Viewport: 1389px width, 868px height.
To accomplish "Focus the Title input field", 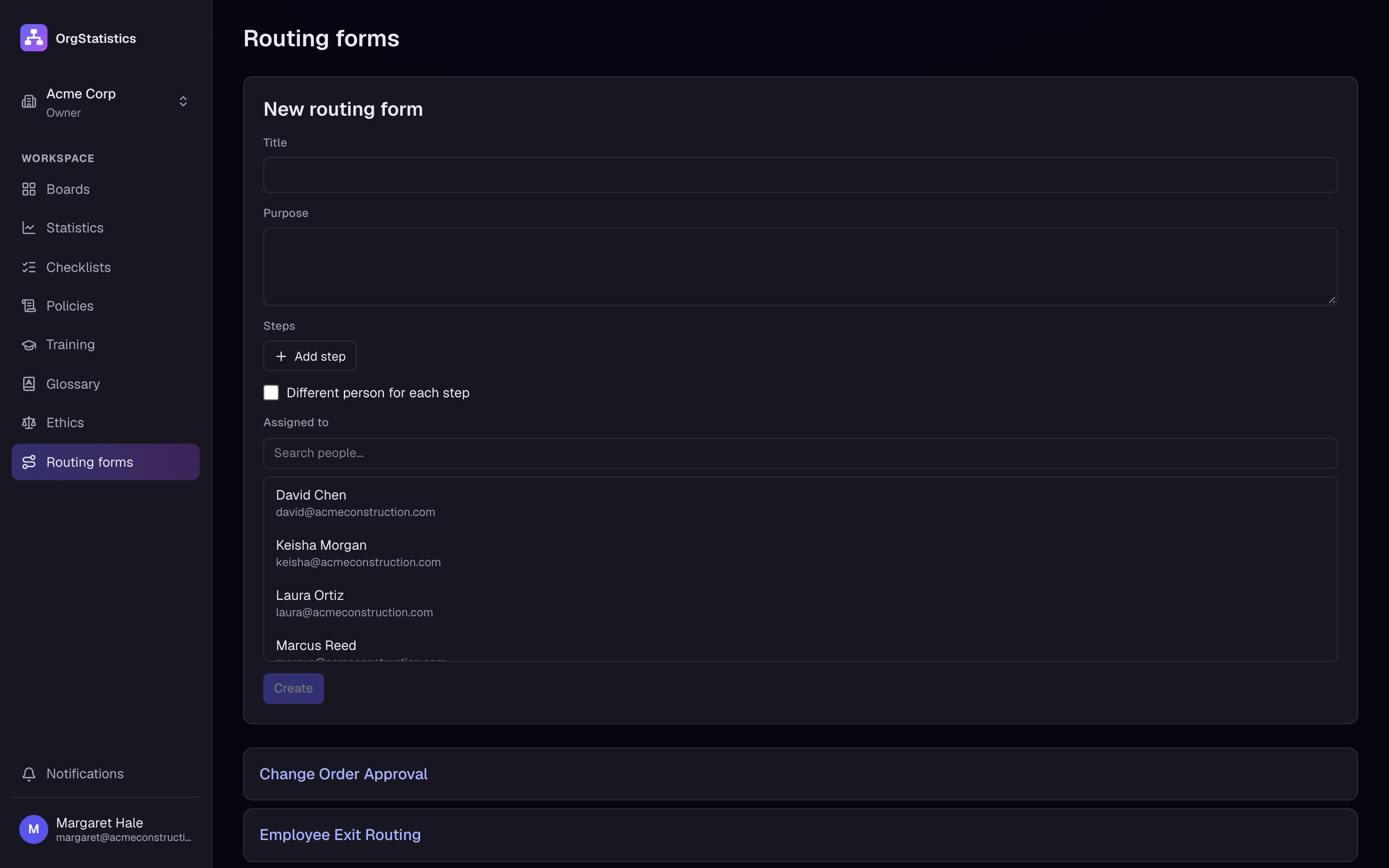I will 800,175.
